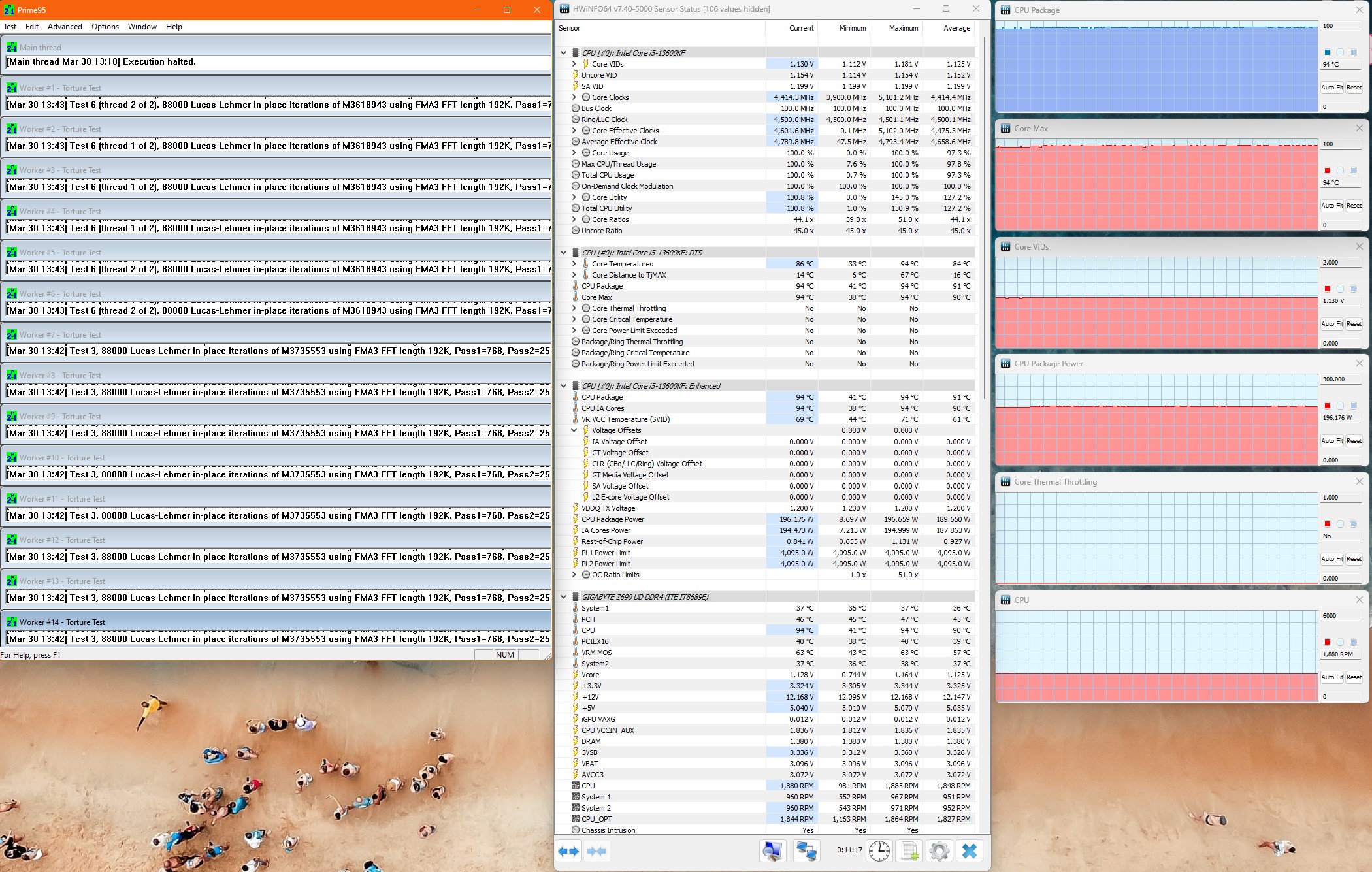Click the remote network monitors icon
This screenshot has width=1372, height=872.
coord(806,851)
